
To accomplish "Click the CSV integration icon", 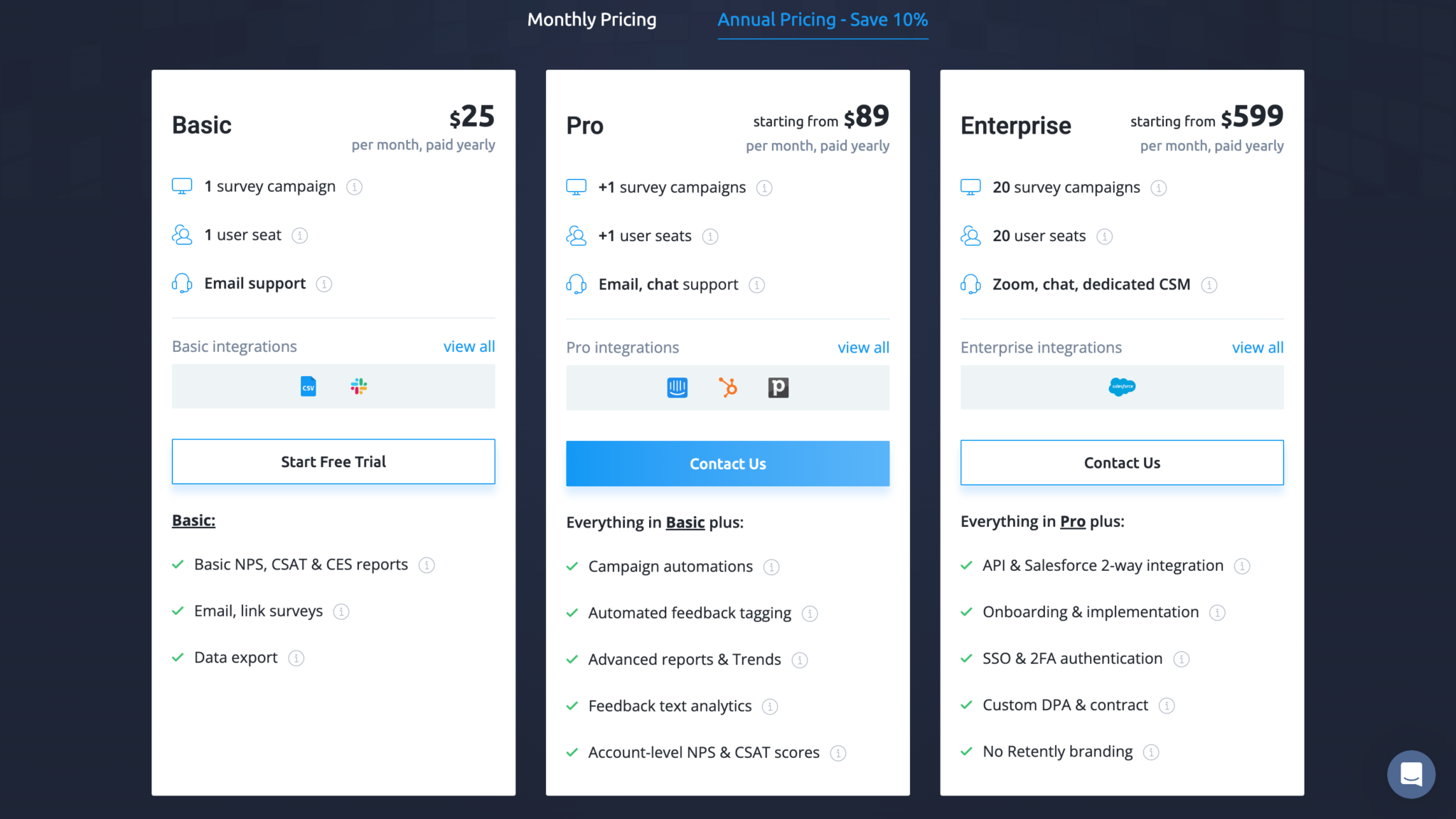I will click(308, 386).
